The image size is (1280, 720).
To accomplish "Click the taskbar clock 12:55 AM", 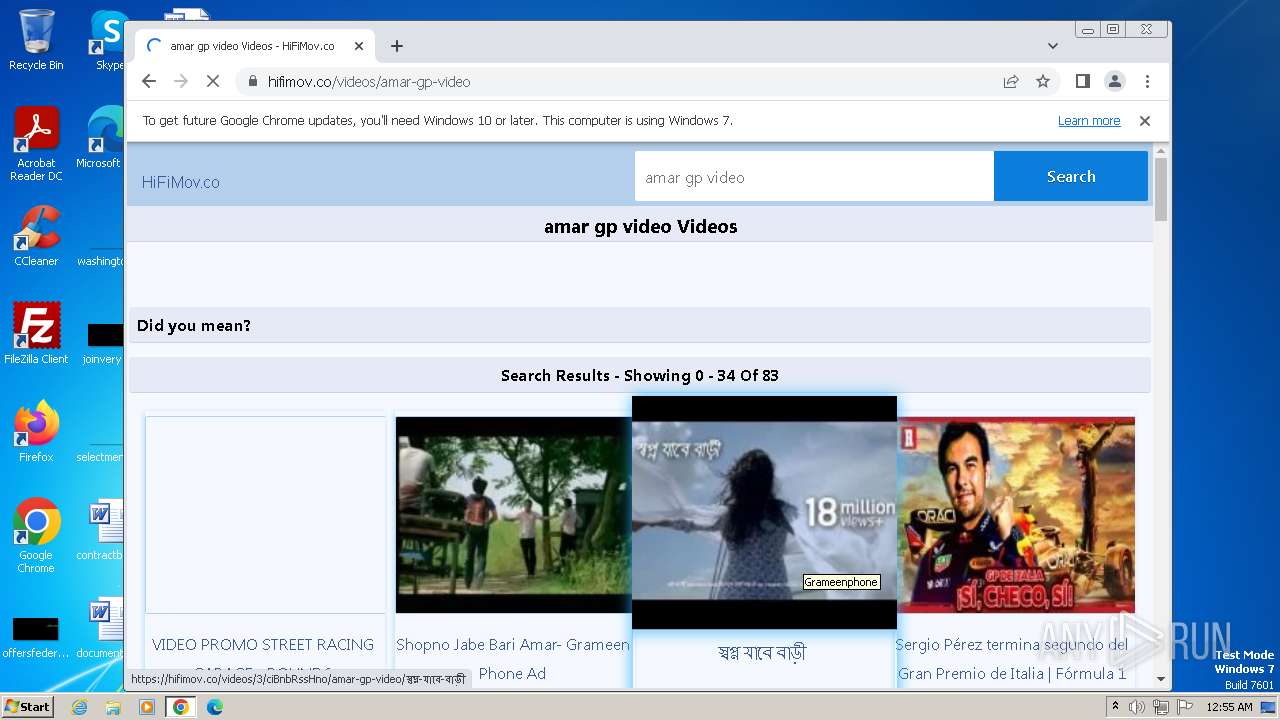I will coord(1229,707).
